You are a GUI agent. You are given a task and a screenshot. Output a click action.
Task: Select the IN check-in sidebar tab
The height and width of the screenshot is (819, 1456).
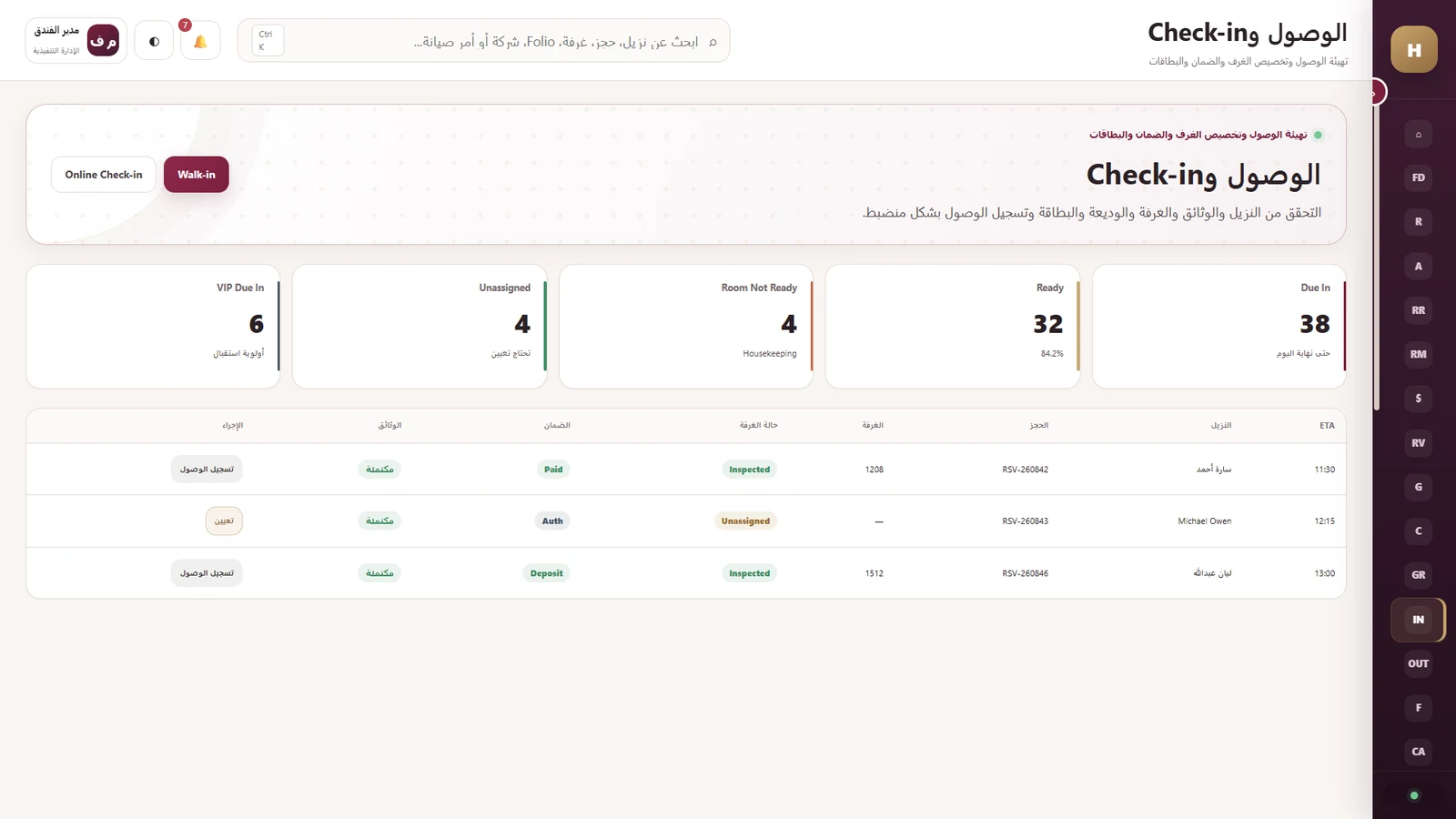point(1418,620)
